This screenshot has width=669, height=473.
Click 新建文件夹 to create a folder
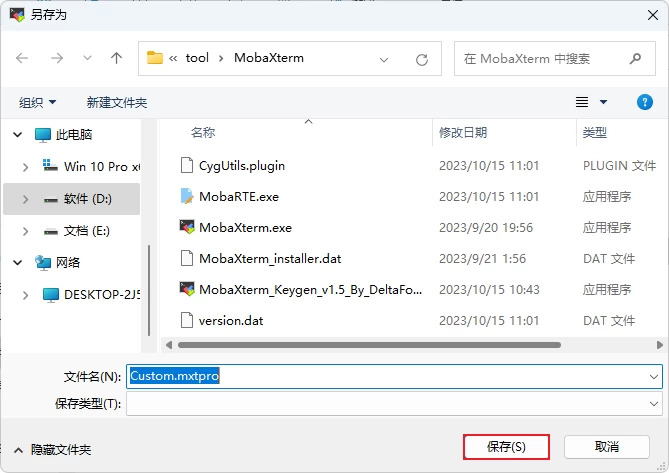pyautogui.click(x=117, y=102)
